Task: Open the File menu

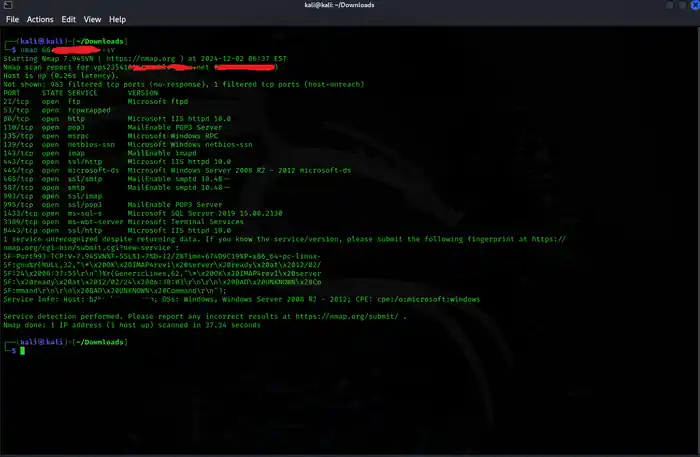Action: pyautogui.click(x=12, y=20)
